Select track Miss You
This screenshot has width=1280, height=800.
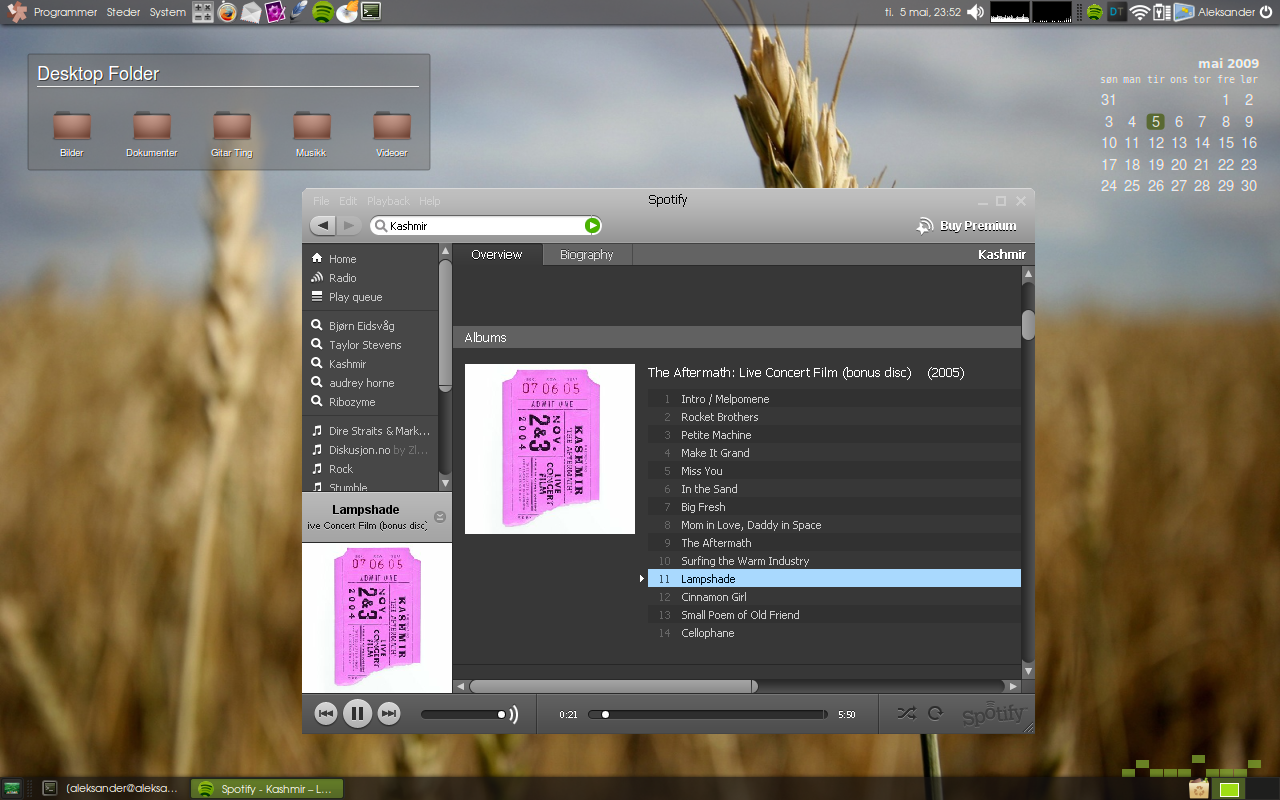pyautogui.click(x=834, y=471)
